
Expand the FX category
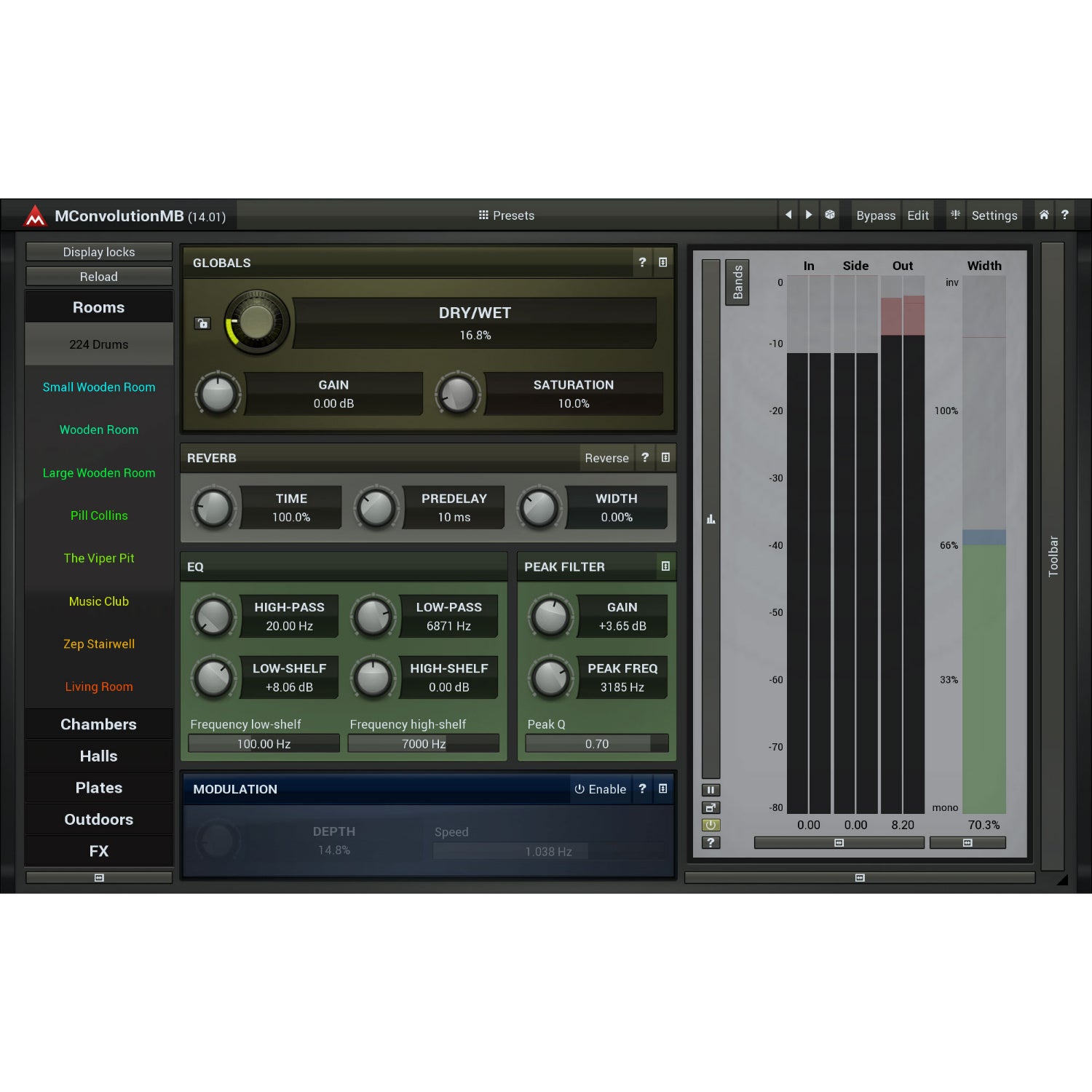coord(99,851)
